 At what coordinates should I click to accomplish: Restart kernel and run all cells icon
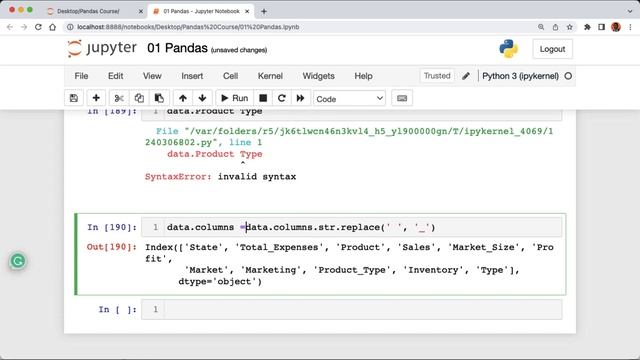click(300, 98)
